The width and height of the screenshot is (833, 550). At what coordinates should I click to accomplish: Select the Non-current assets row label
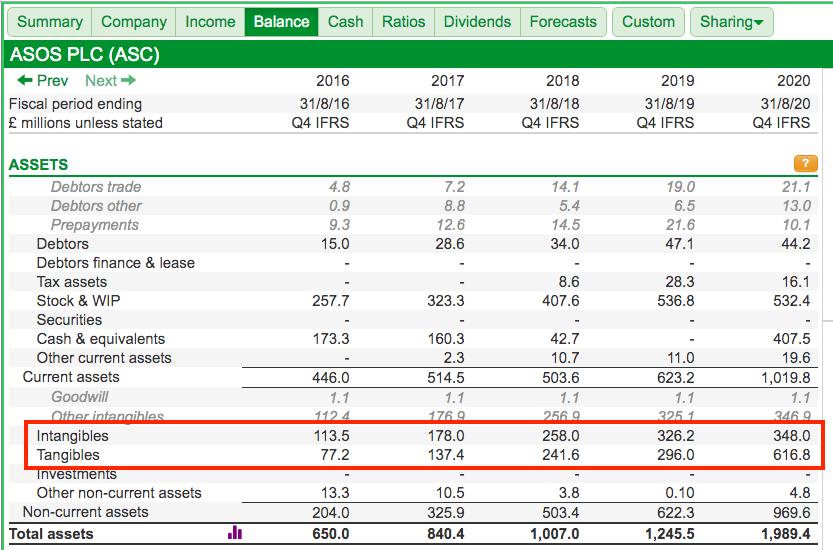tap(86, 512)
